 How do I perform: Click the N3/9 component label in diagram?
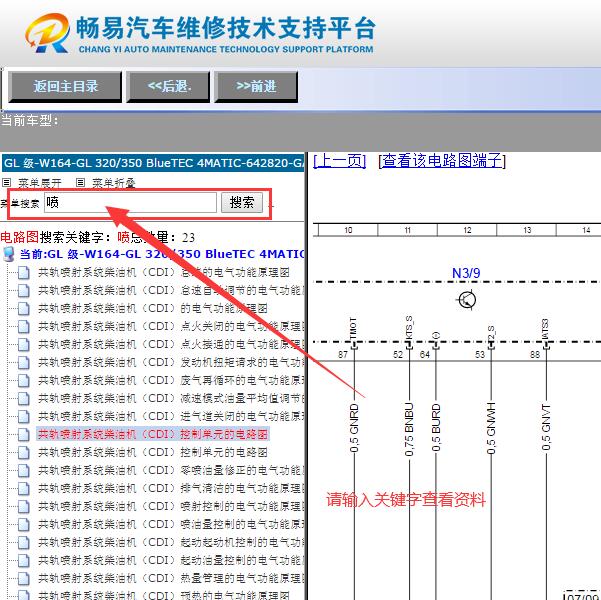466,273
